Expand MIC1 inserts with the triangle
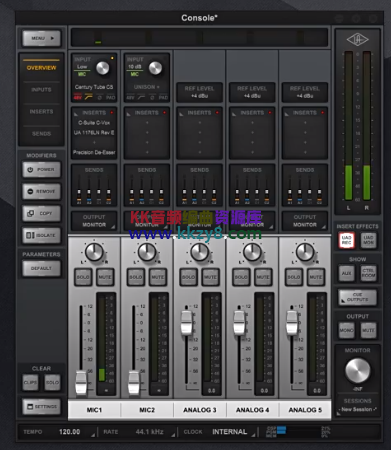Viewport: 391px width, 450px height. tap(76, 114)
